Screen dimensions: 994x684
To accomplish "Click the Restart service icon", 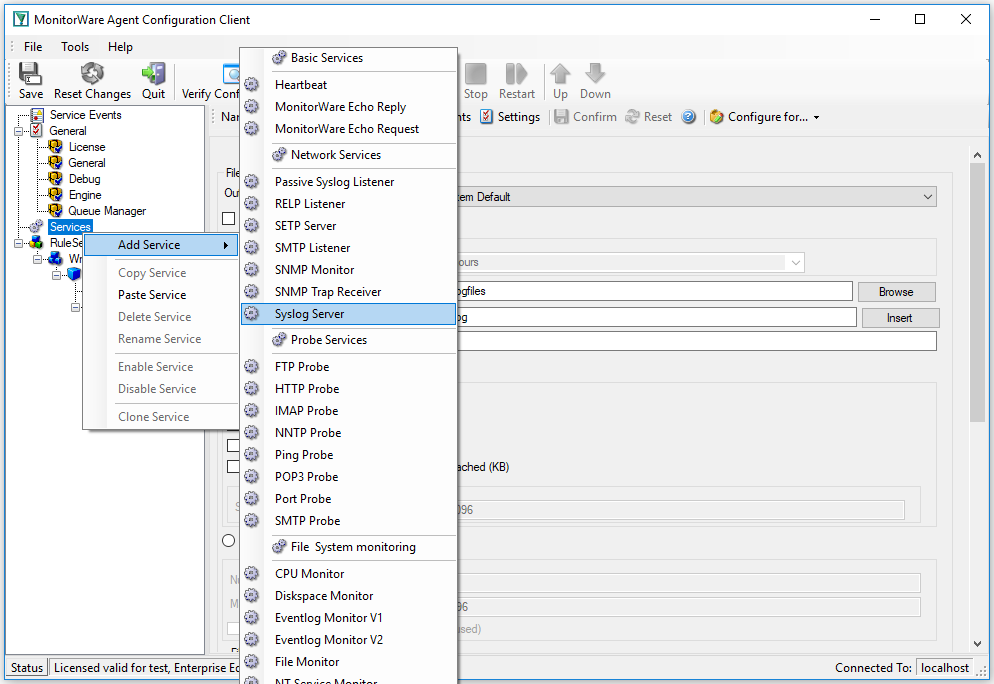I will point(517,74).
